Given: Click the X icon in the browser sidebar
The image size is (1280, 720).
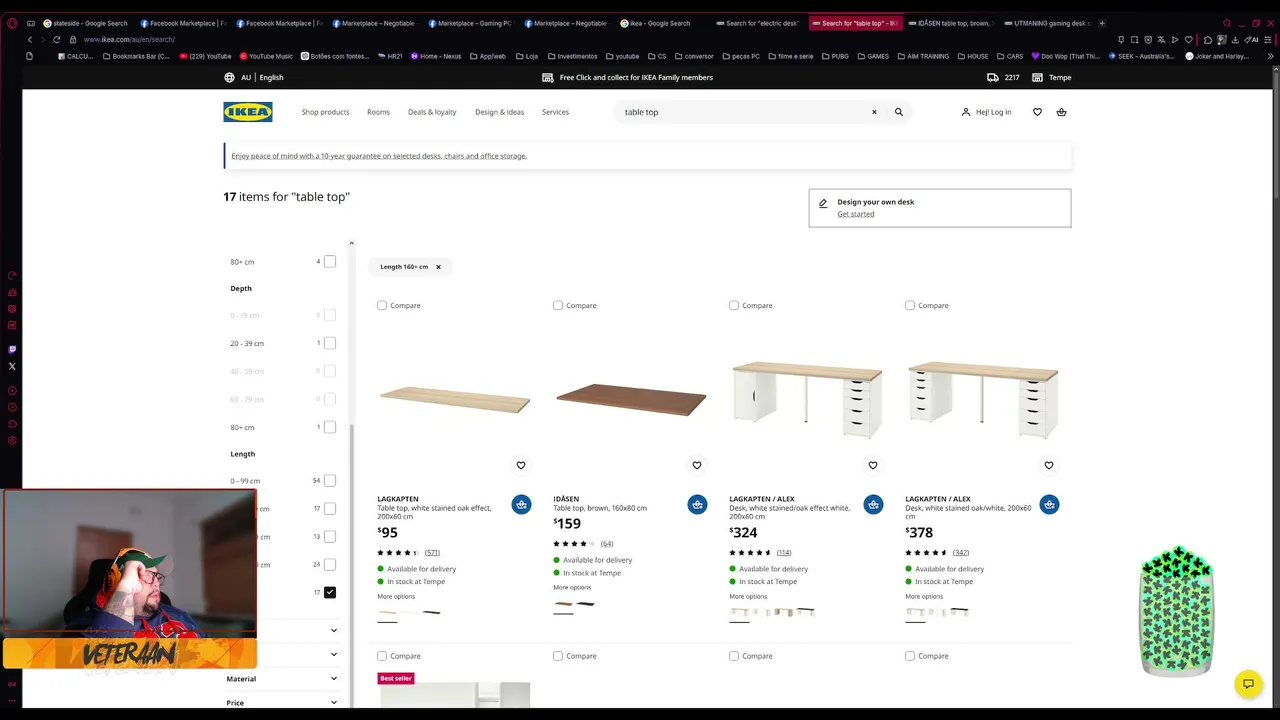Looking at the screenshot, I should (x=12, y=366).
